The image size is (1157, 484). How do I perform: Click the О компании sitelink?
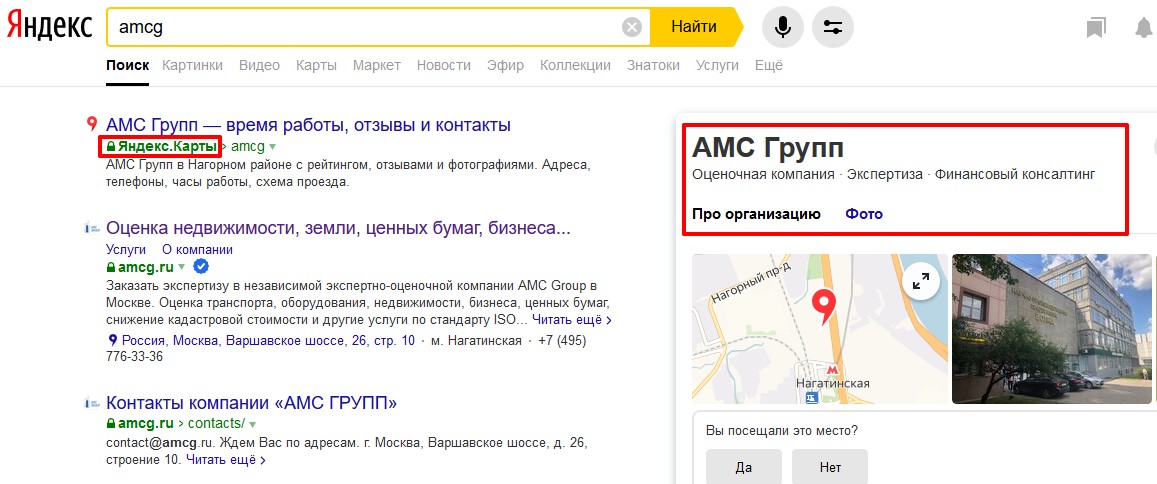198,249
